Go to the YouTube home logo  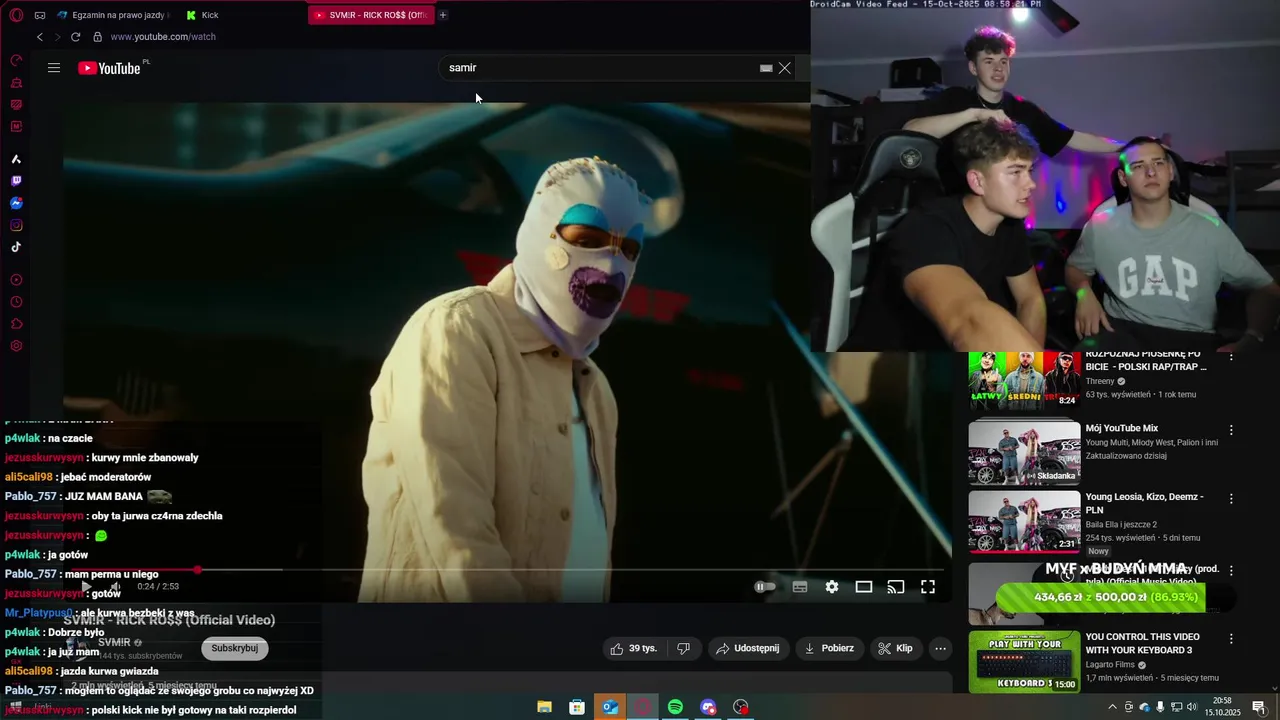click(110, 68)
